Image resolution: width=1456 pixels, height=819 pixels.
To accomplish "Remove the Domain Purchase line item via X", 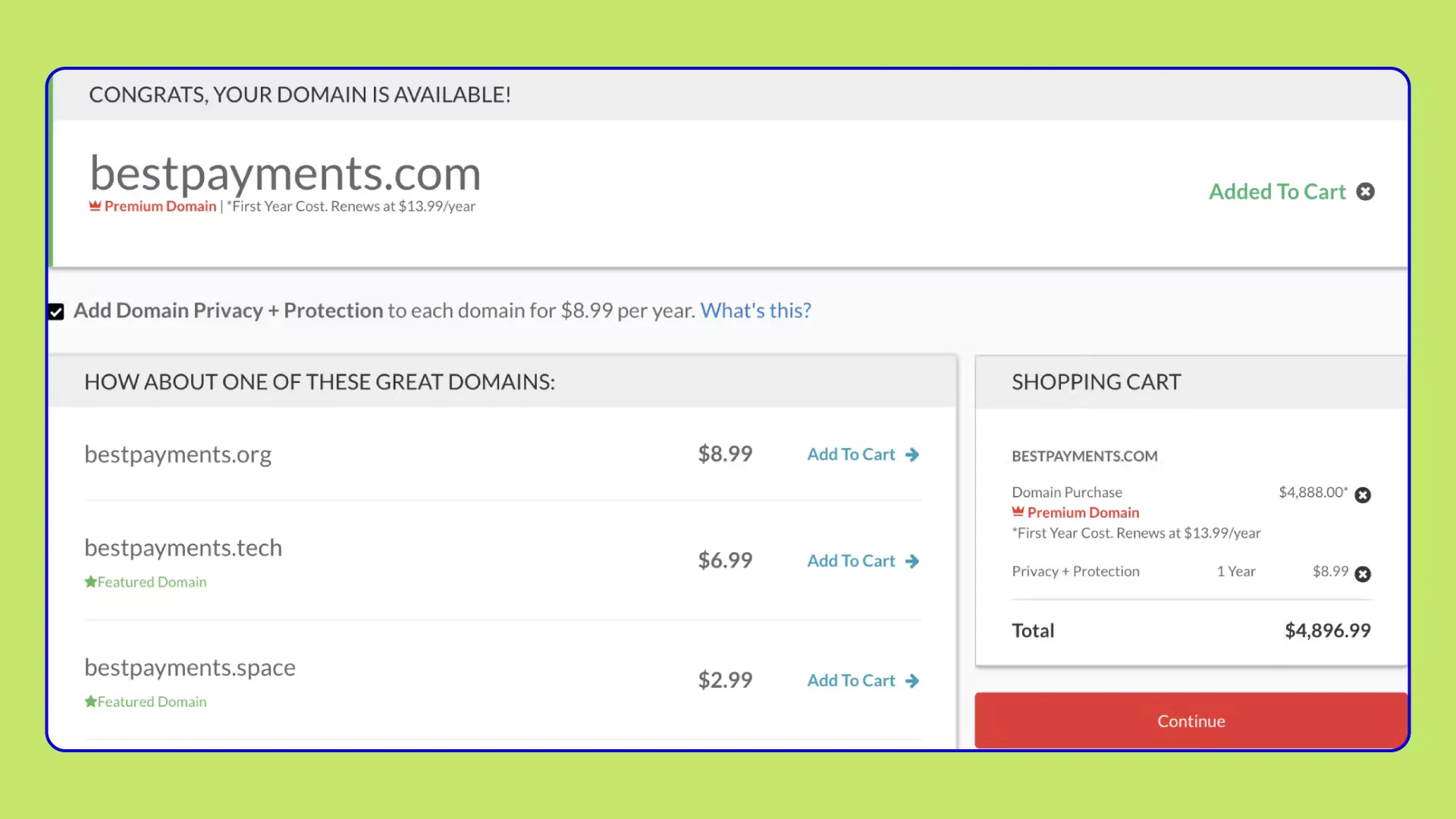I will (x=1363, y=494).
